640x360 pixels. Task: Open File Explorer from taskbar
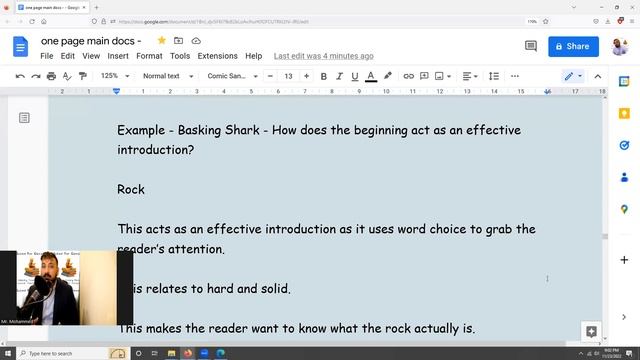pos(171,353)
